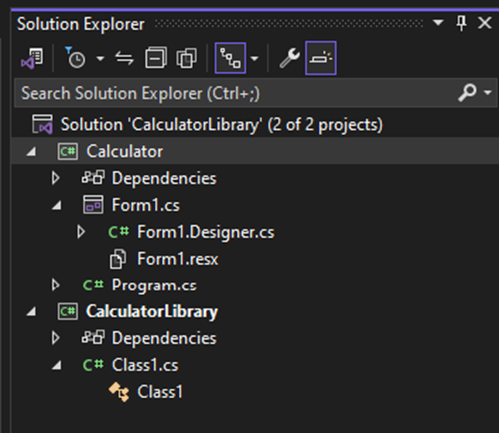
Task: Select the CalculatorLibrary project
Action: click(152, 312)
